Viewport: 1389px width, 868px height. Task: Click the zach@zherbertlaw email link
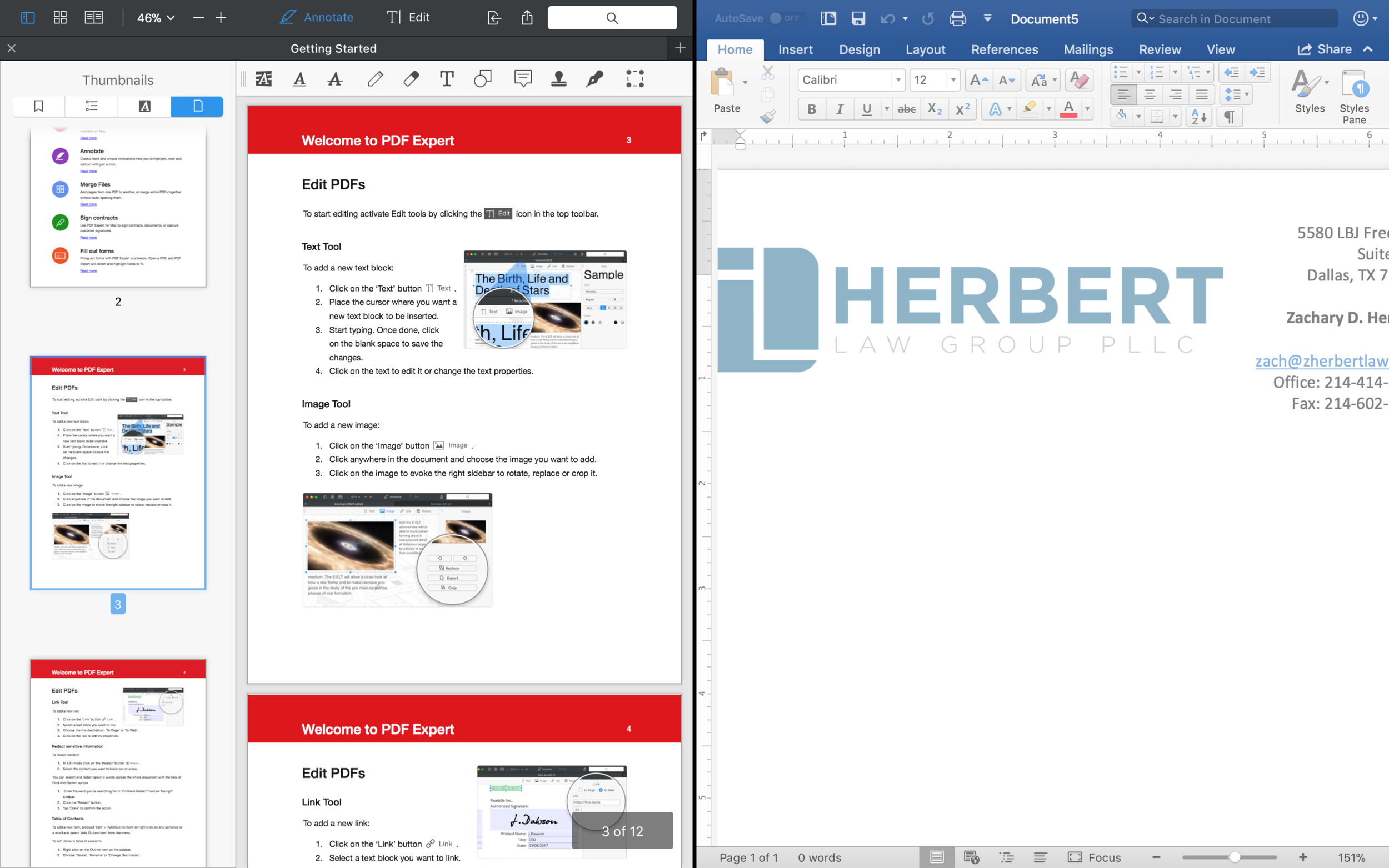tap(1322, 361)
